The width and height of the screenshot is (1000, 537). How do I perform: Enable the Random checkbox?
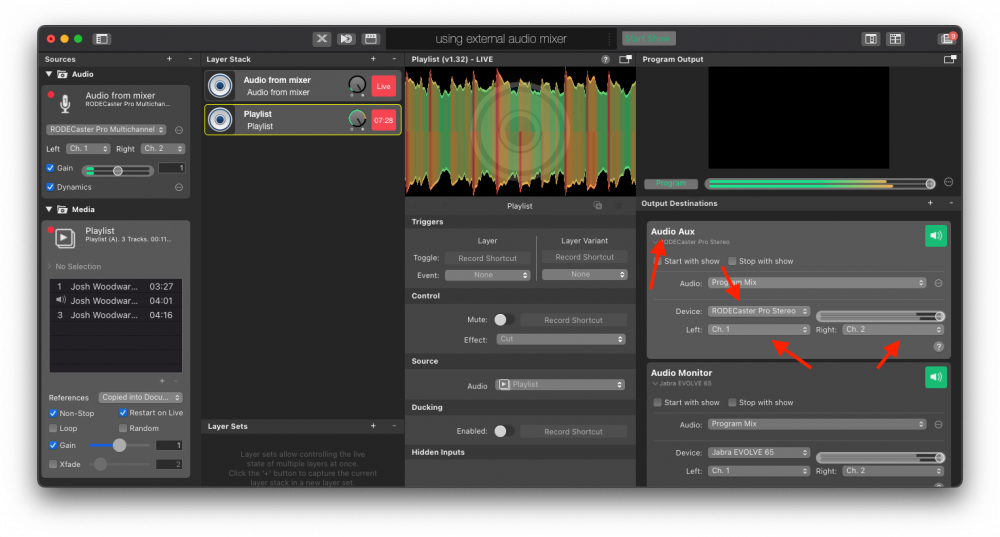click(122, 429)
